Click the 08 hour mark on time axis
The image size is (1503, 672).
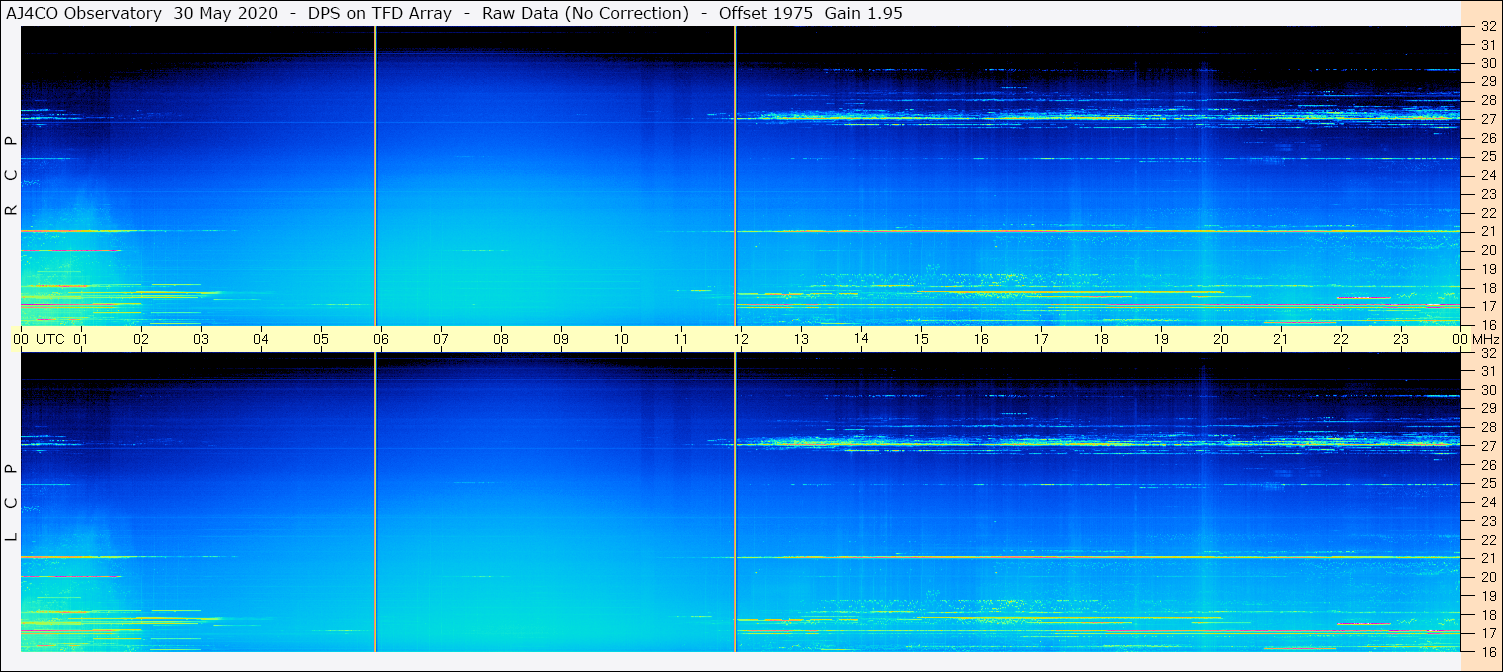point(501,339)
